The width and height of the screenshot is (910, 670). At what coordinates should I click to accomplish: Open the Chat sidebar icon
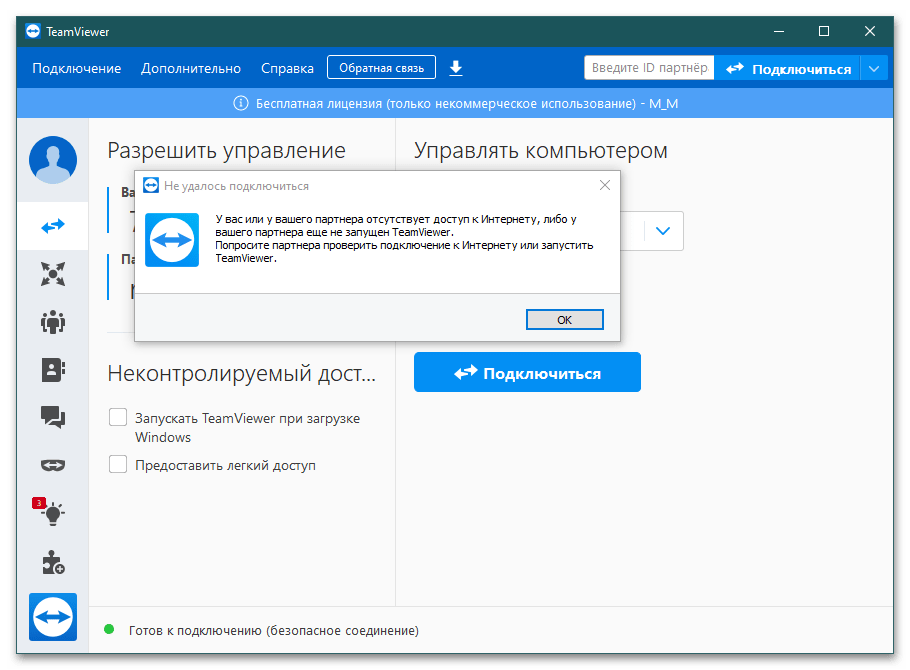click(x=53, y=417)
